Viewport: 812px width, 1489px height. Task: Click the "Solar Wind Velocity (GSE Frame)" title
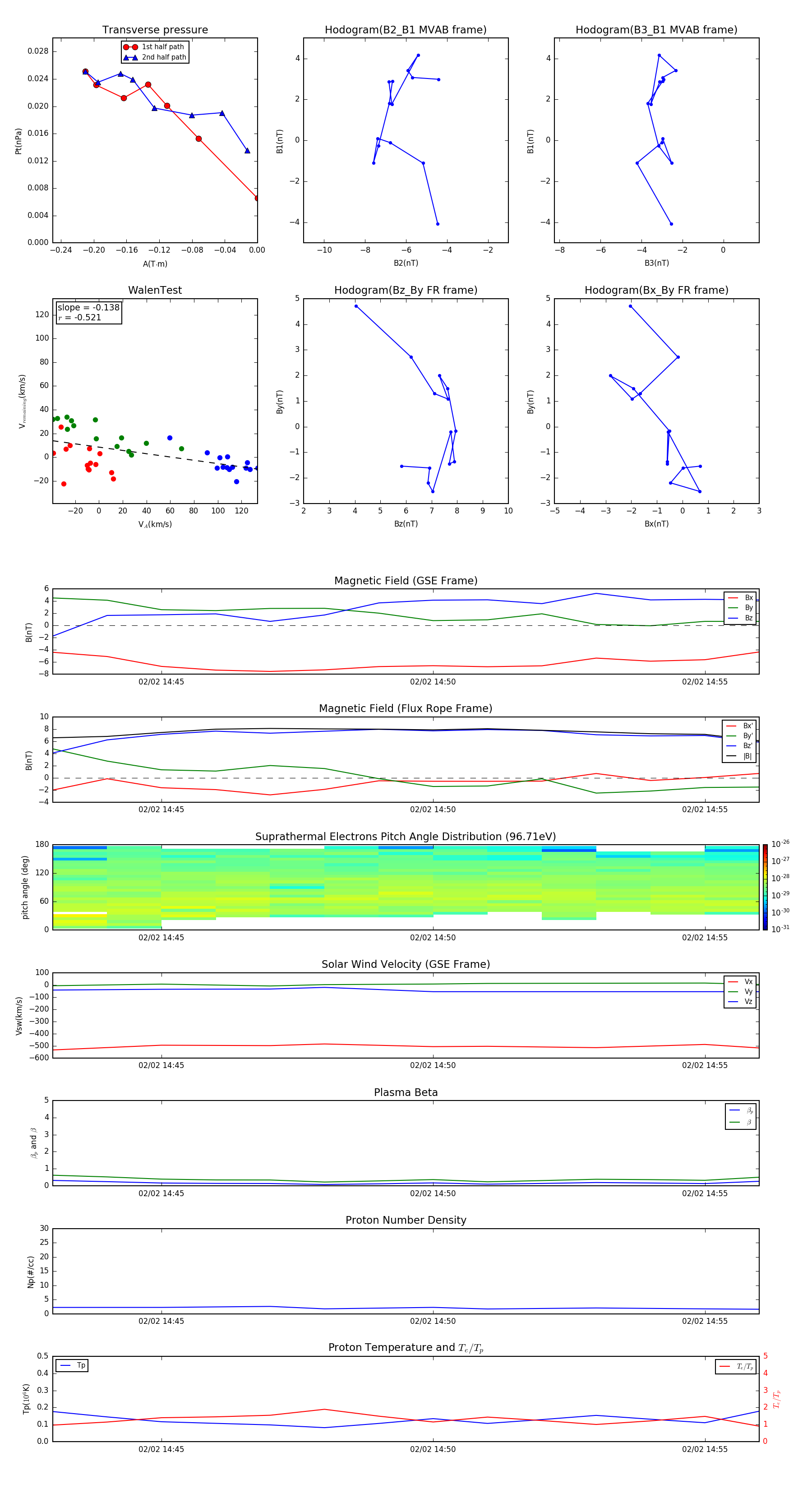point(406,965)
